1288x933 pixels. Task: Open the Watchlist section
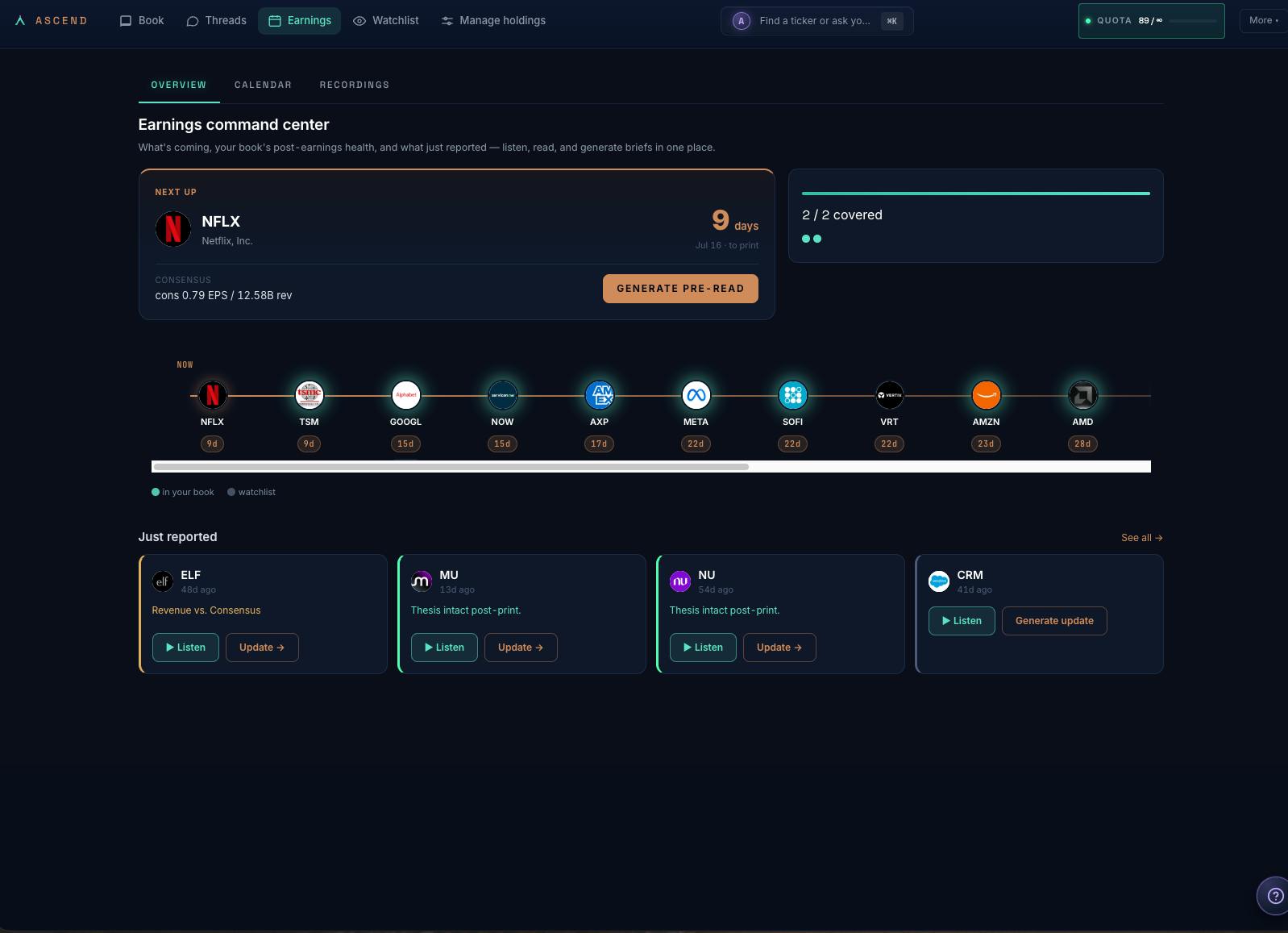pyautogui.click(x=386, y=21)
